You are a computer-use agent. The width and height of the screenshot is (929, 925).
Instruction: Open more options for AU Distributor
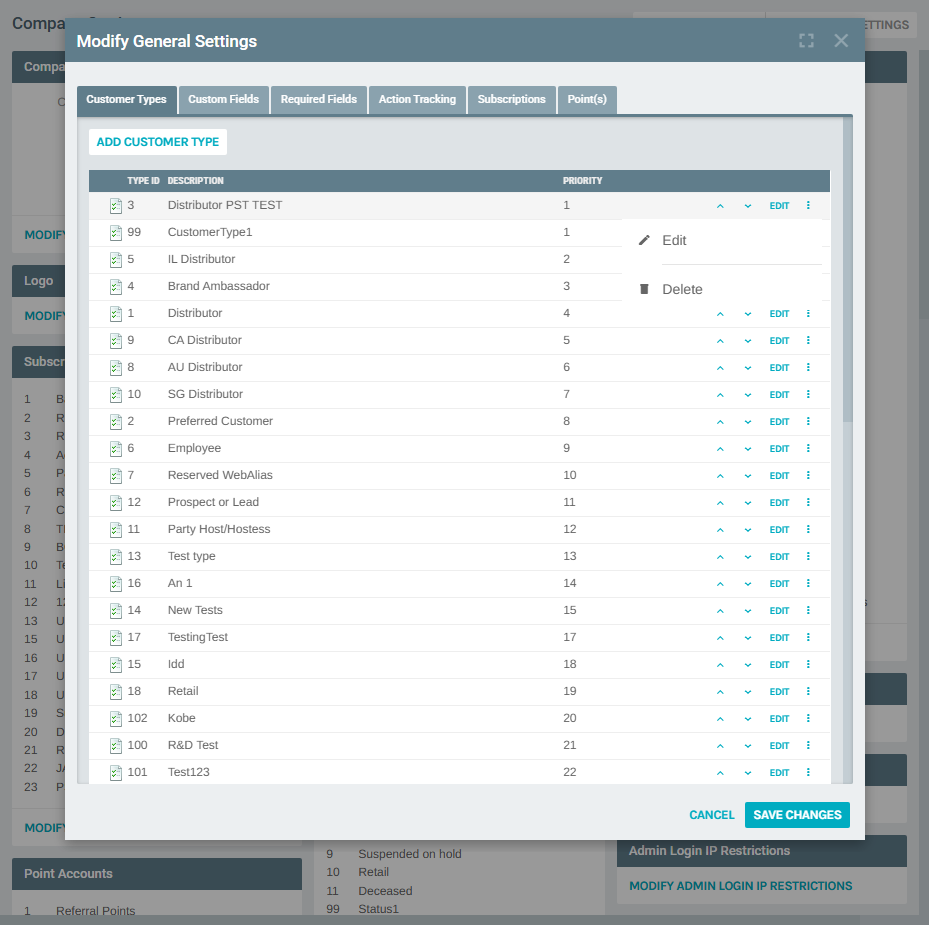pos(808,367)
